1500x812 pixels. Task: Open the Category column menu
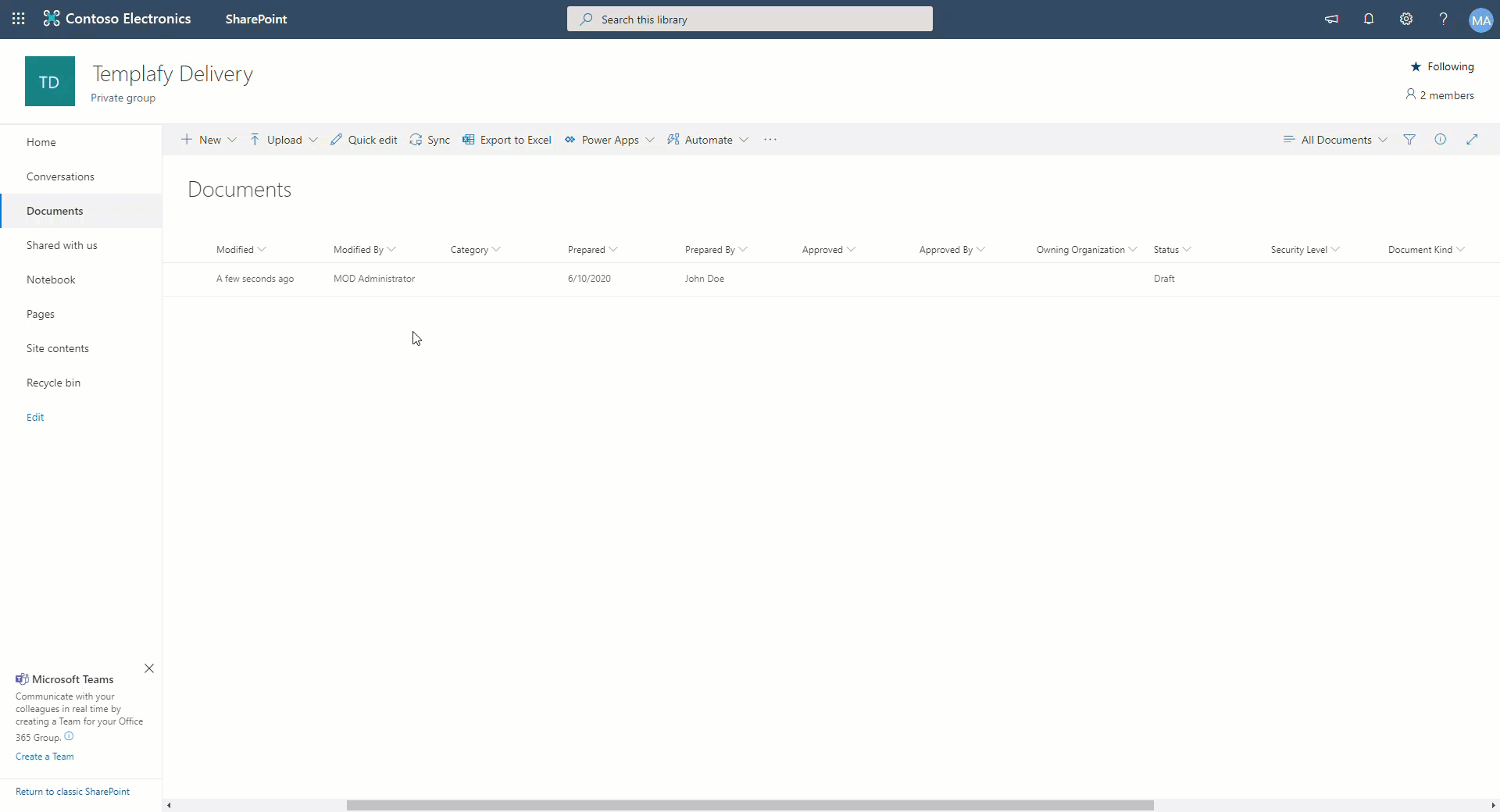tap(475, 250)
